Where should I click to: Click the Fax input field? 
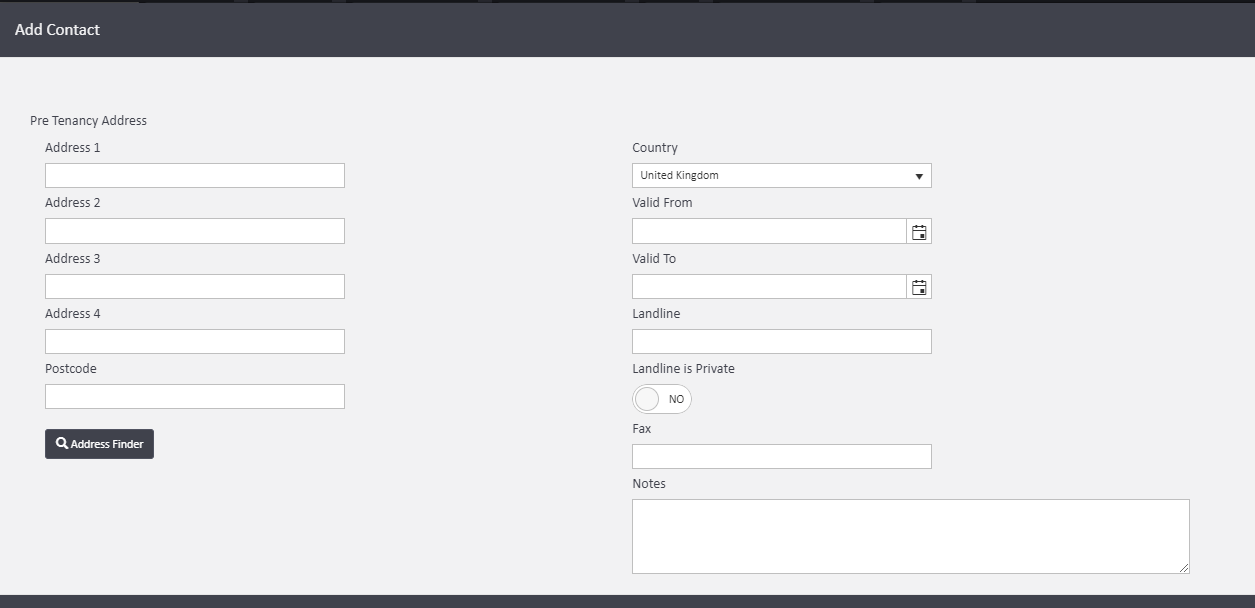click(781, 456)
